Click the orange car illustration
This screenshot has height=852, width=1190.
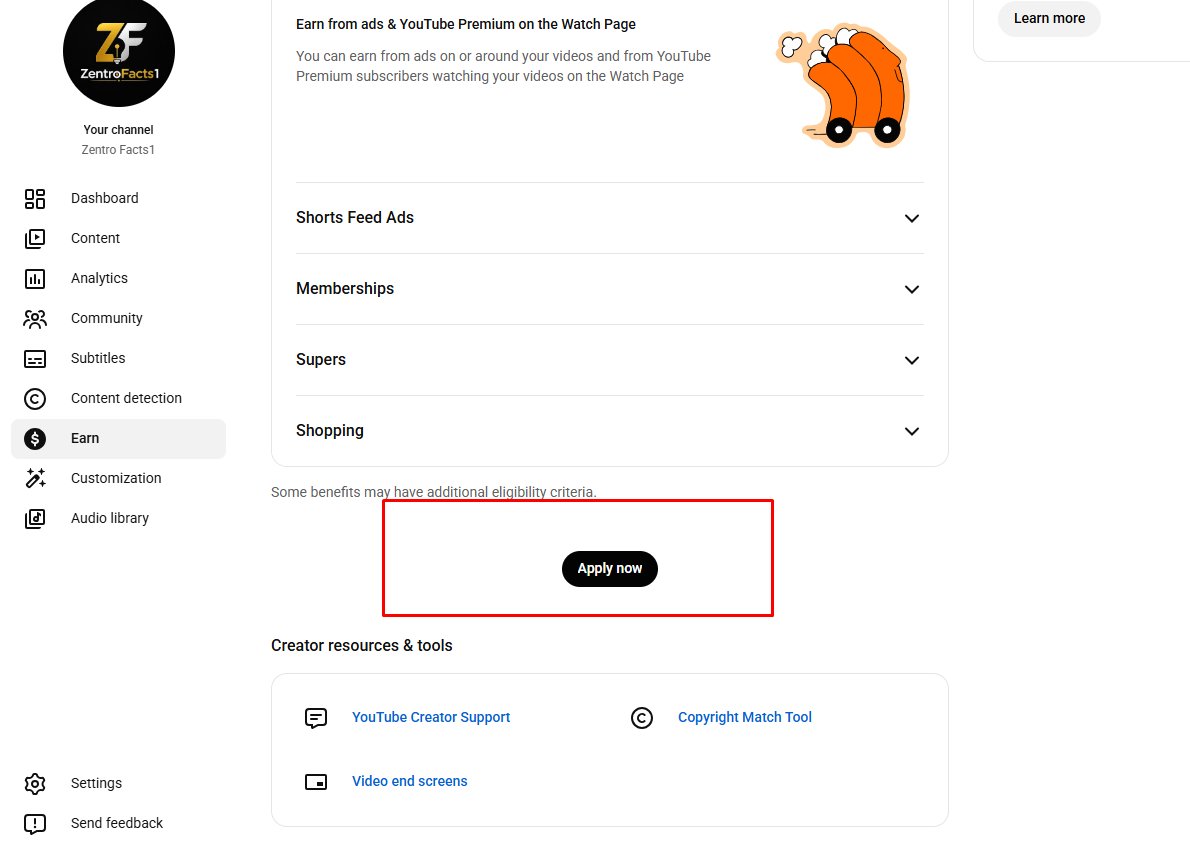tap(844, 85)
